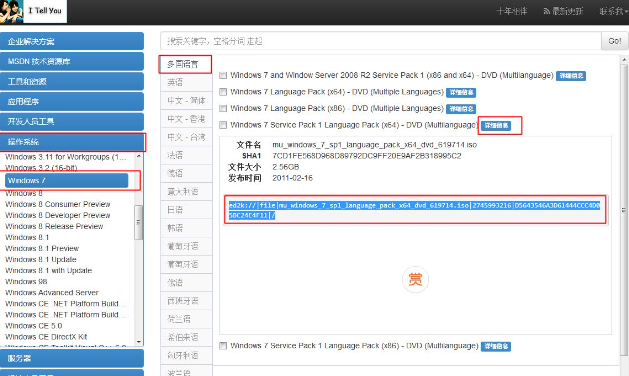Click the I Tell You logo
The width and height of the screenshot is (629, 376).
coord(33,11)
